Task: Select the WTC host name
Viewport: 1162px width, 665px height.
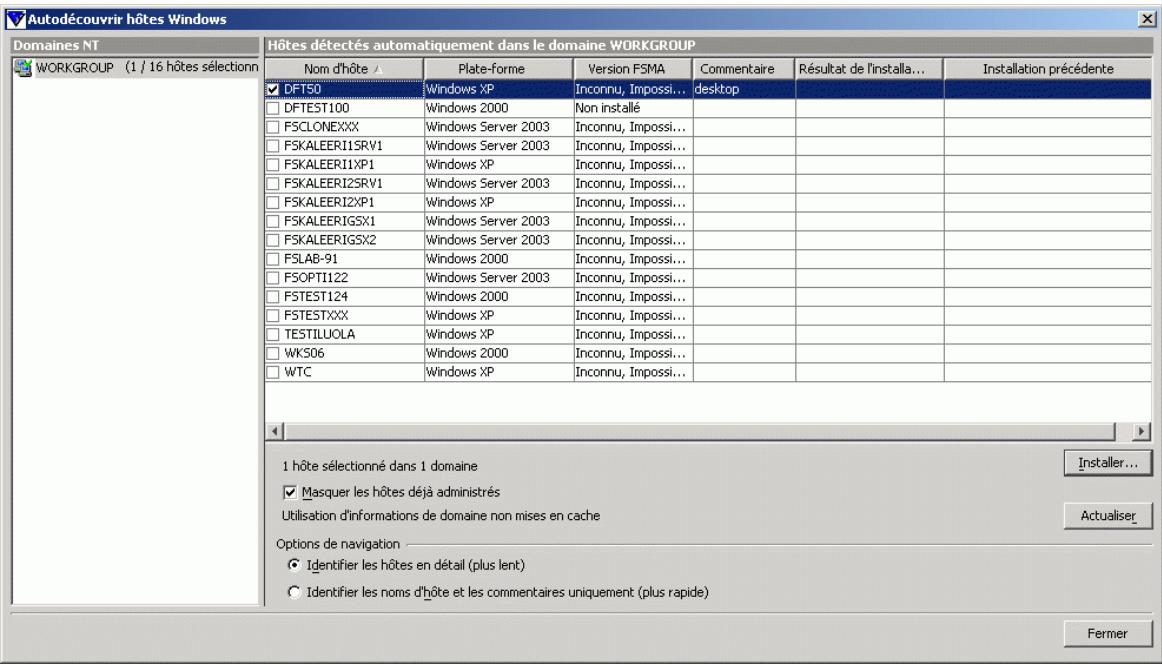Action: (298, 372)
